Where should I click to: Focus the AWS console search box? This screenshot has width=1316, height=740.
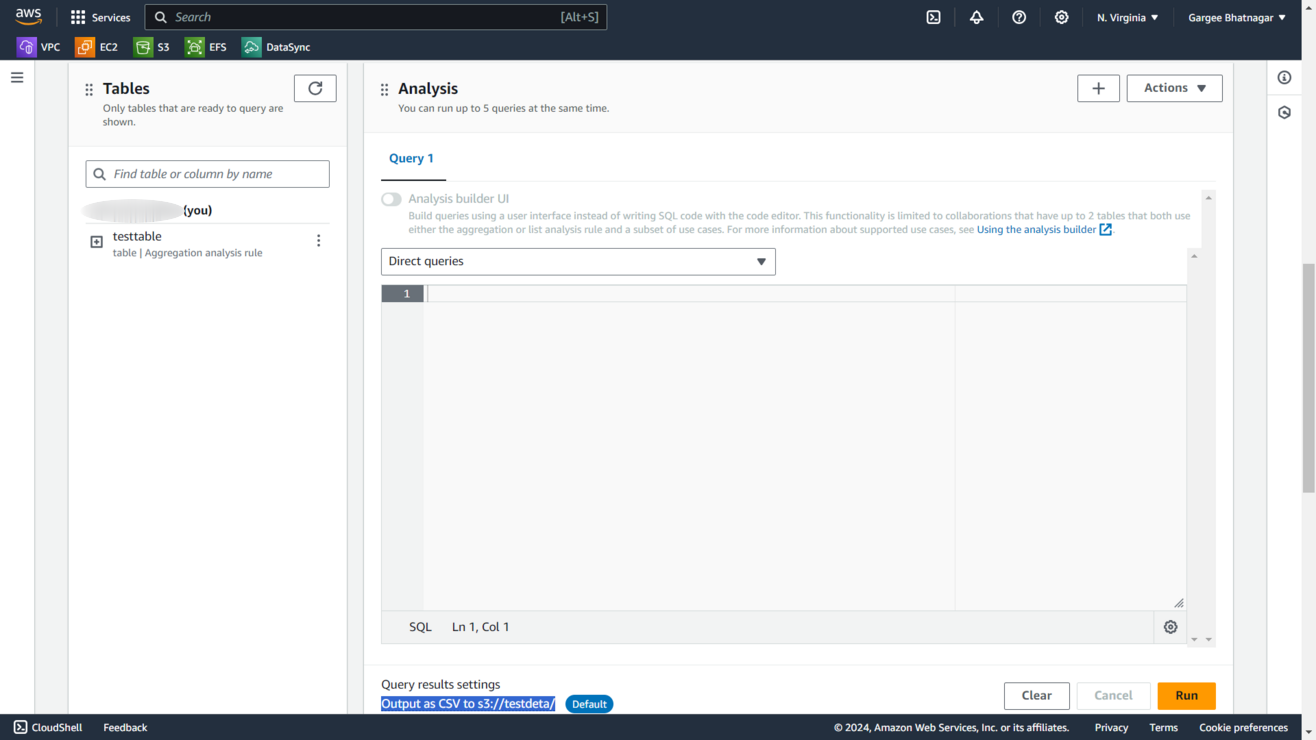tap(376, 17)
